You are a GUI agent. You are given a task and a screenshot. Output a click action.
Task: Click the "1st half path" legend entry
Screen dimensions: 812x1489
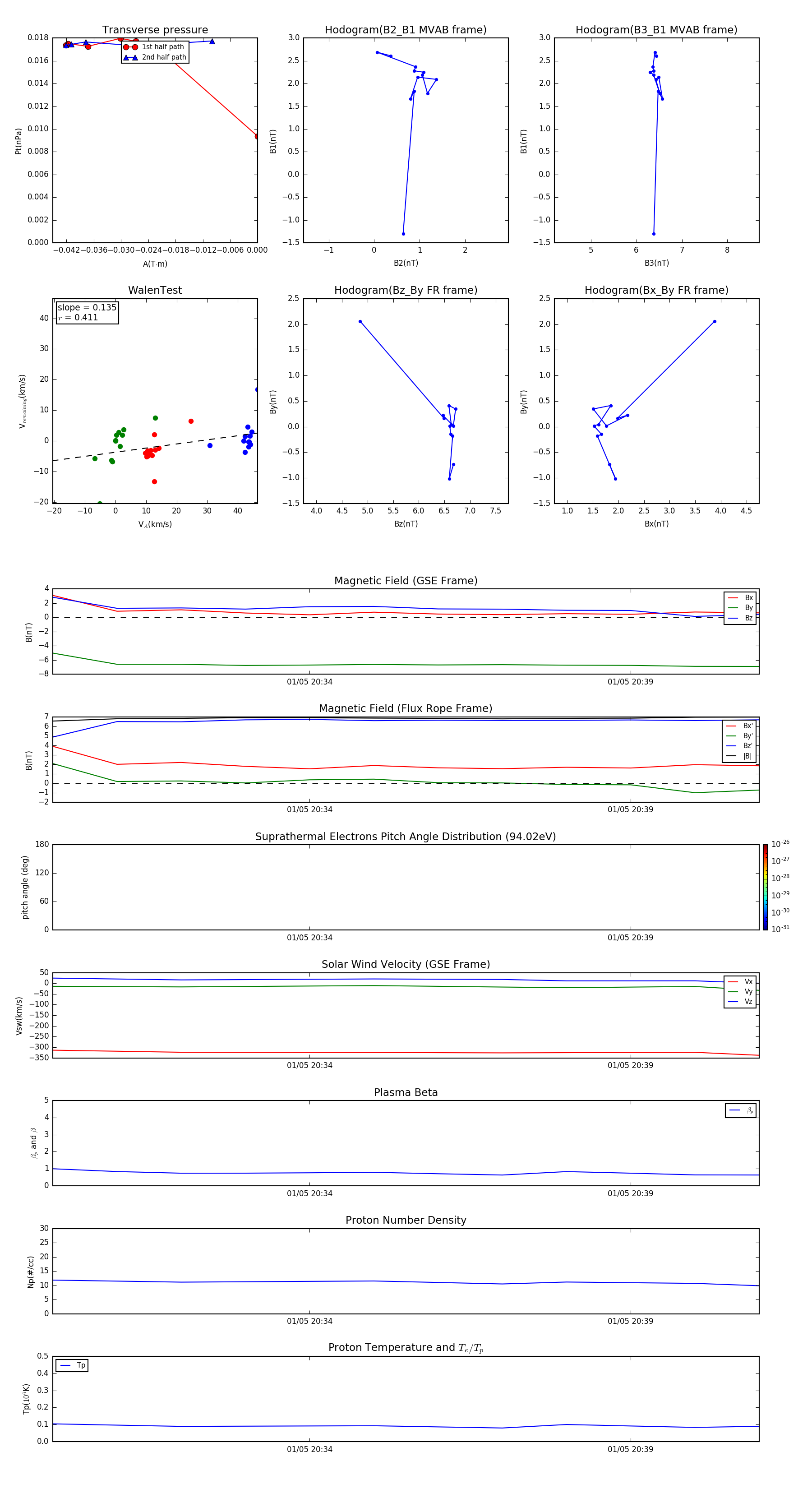(155, 47)
